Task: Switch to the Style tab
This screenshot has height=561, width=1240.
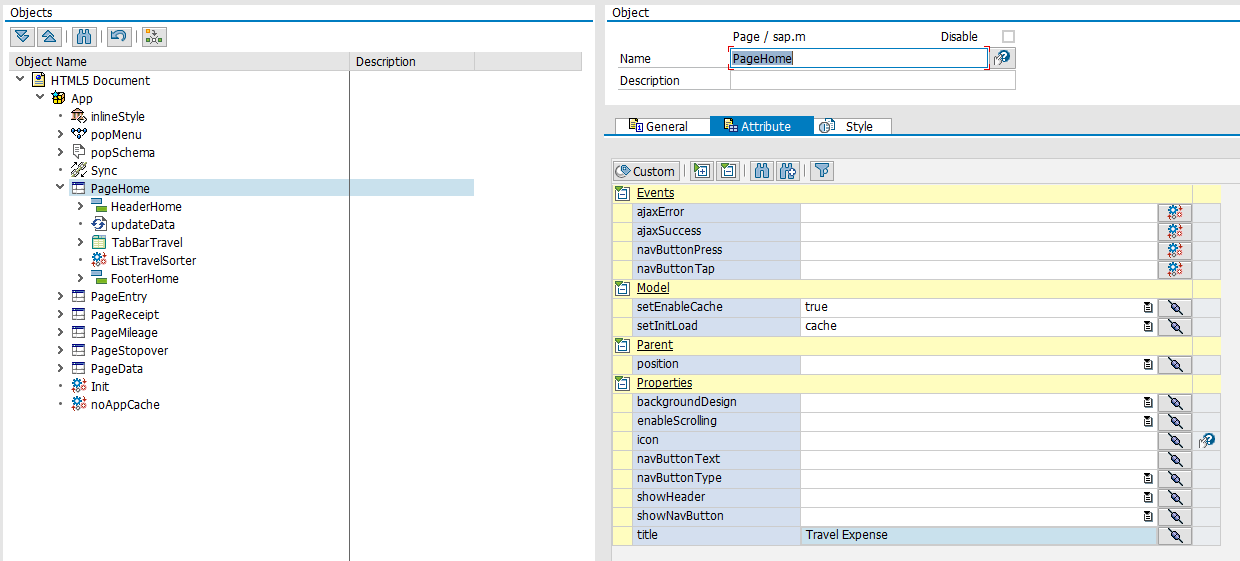Action: [850, 126]
